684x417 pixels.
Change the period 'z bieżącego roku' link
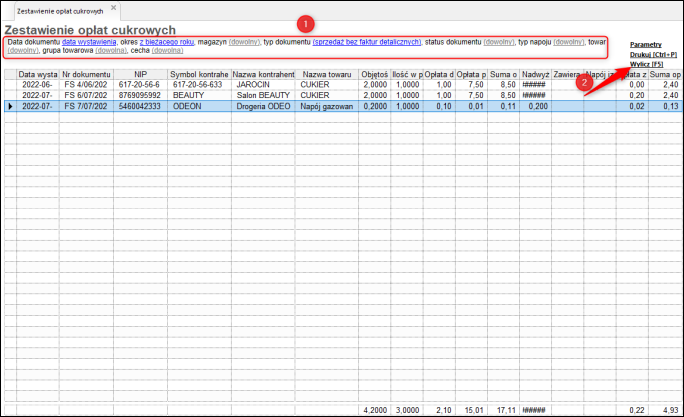point(167,42)
